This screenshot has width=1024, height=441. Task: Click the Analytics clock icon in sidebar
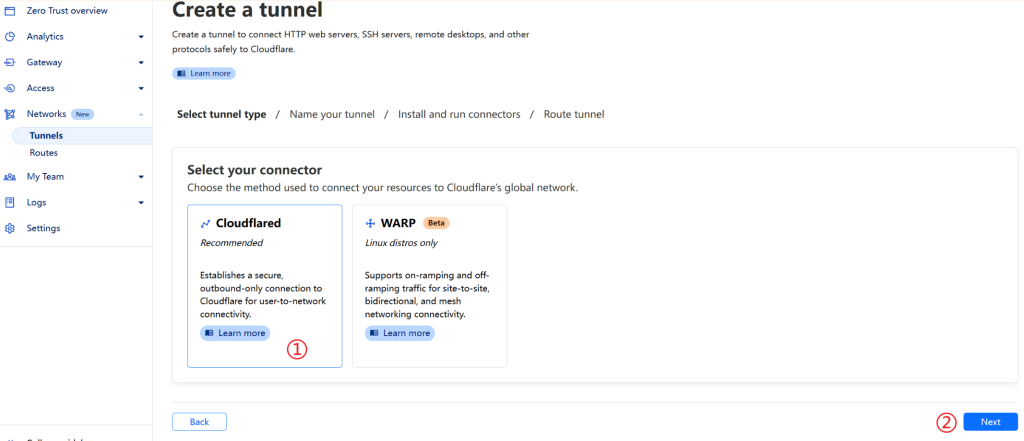click(x=10, y=36)
